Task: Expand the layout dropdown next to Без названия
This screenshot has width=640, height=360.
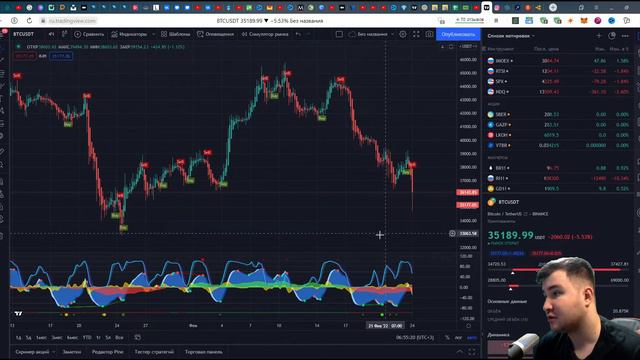Action: click(392, 34)
